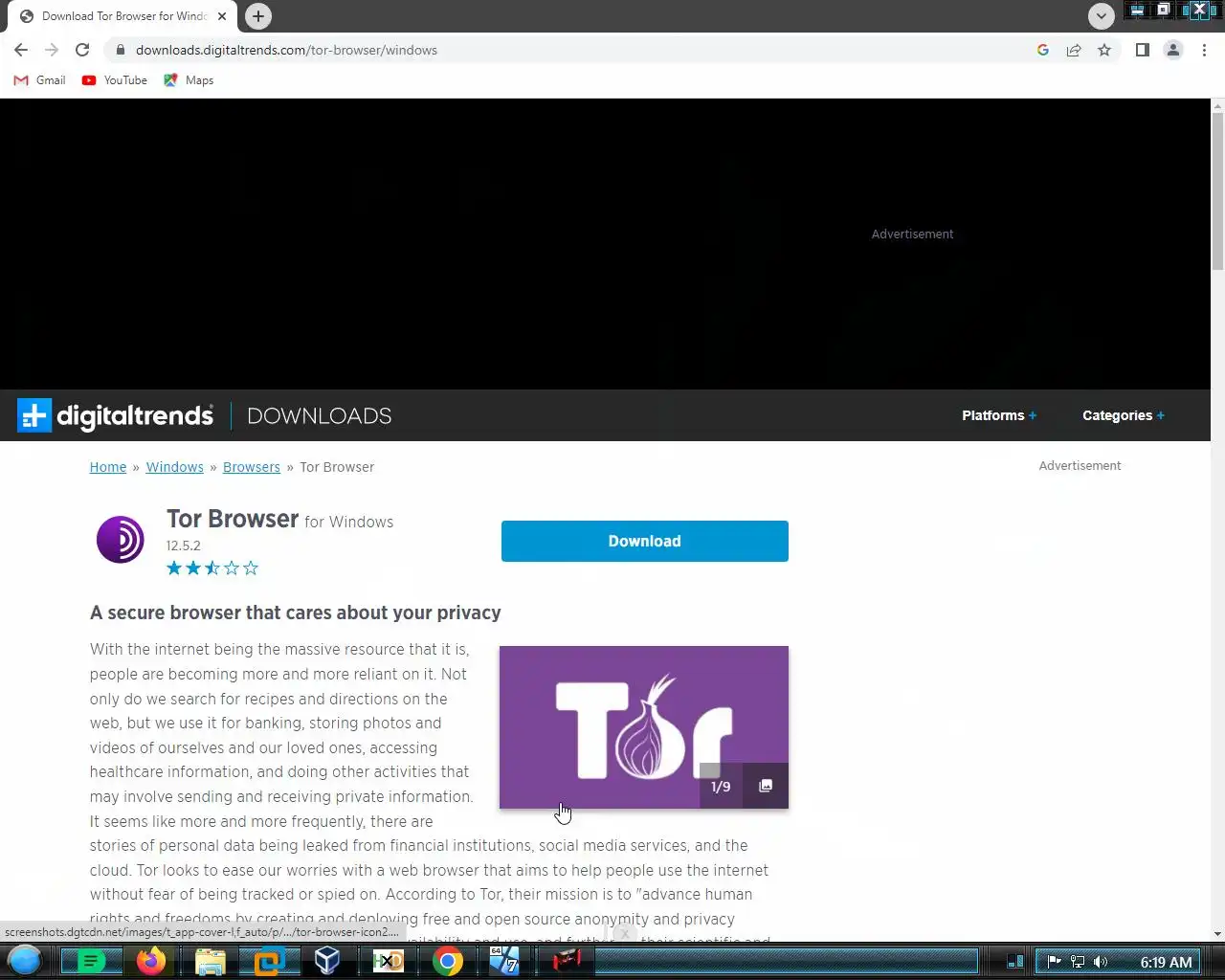
Task: Click the address bar URL field
Action: coord(574,50)
